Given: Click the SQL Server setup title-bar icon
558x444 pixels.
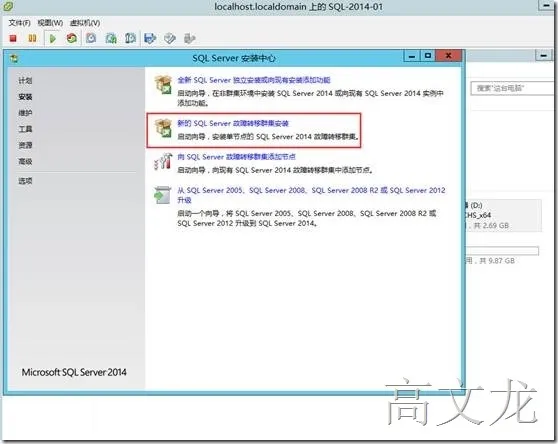Looking at the screenshot, I should point(14,58).
